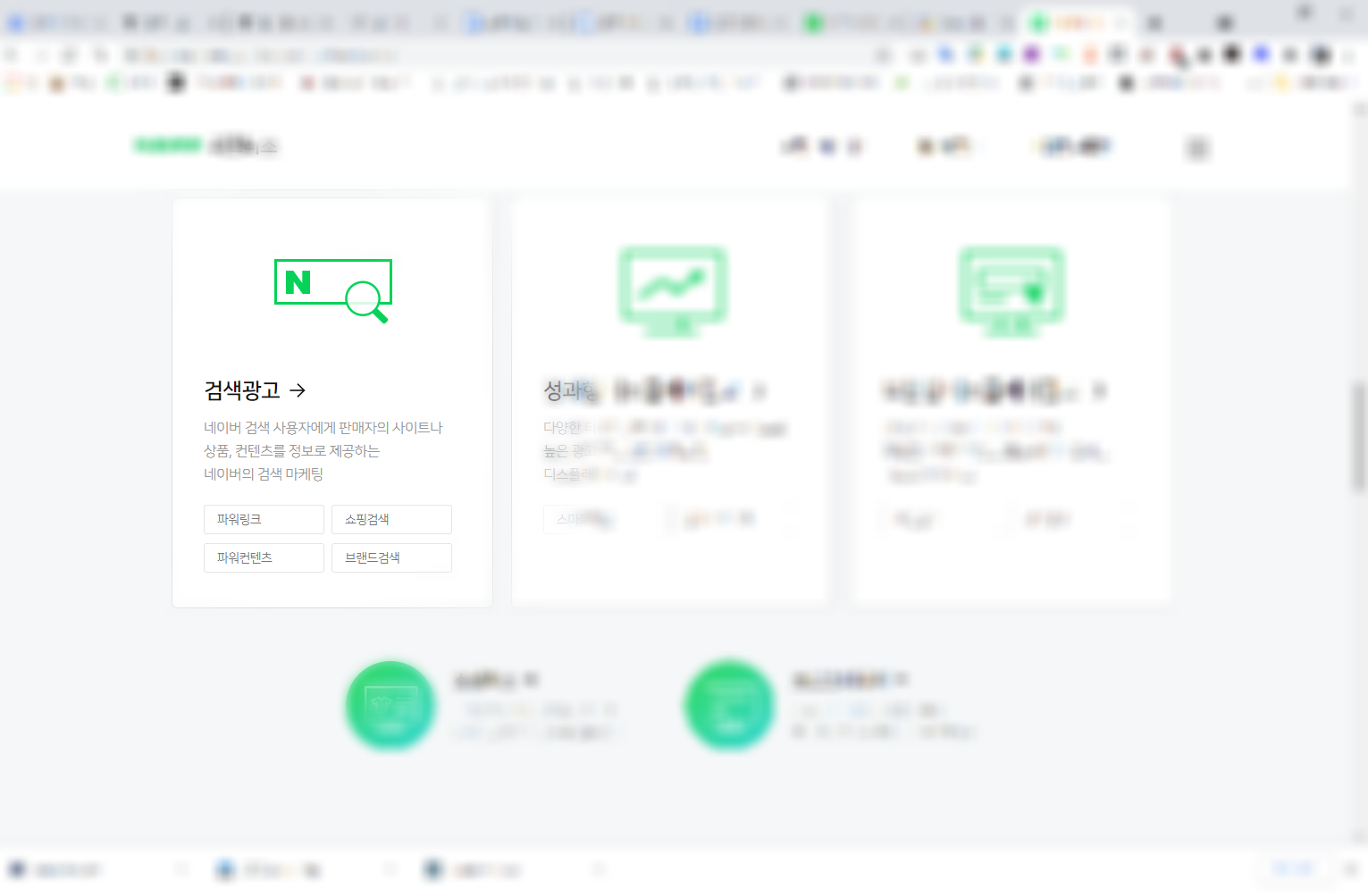Click the monitor icon in third card
This screenshot has height=896, width=1368.
click(x=1012, y=291)
